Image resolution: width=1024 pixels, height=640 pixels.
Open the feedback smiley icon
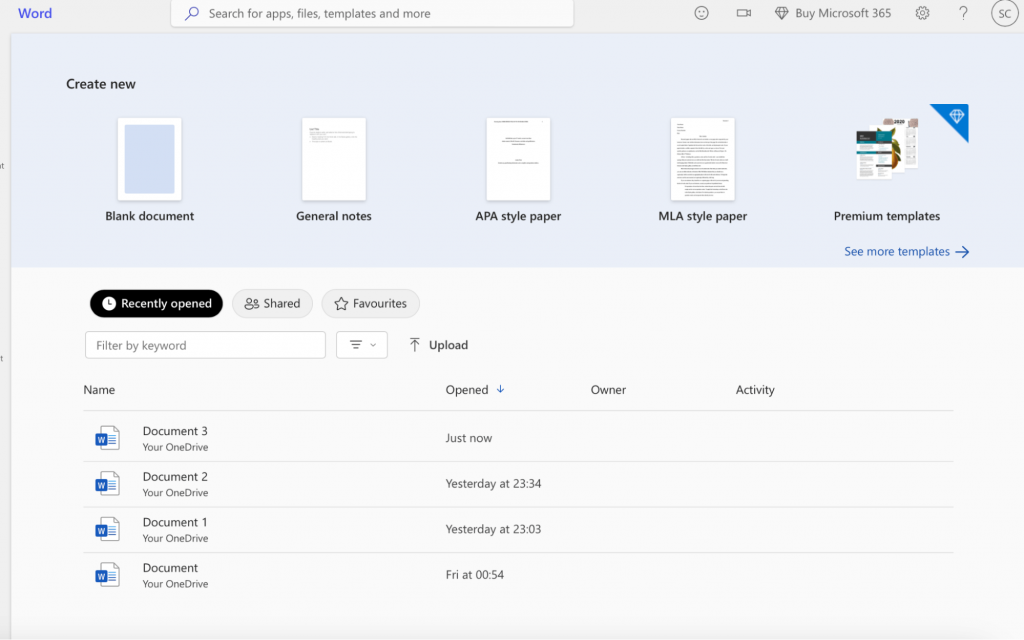point(701,13)
